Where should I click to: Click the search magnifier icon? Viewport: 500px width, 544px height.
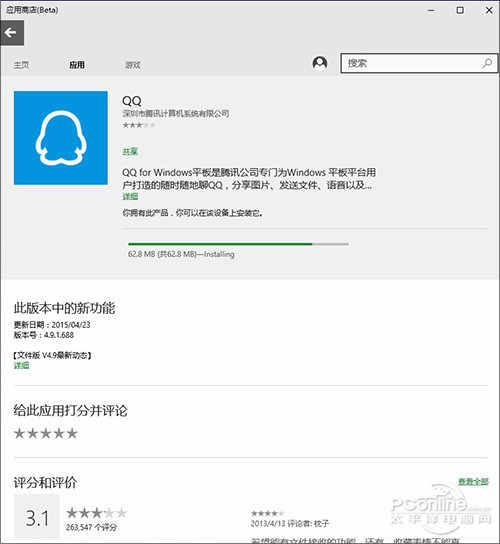487,63
